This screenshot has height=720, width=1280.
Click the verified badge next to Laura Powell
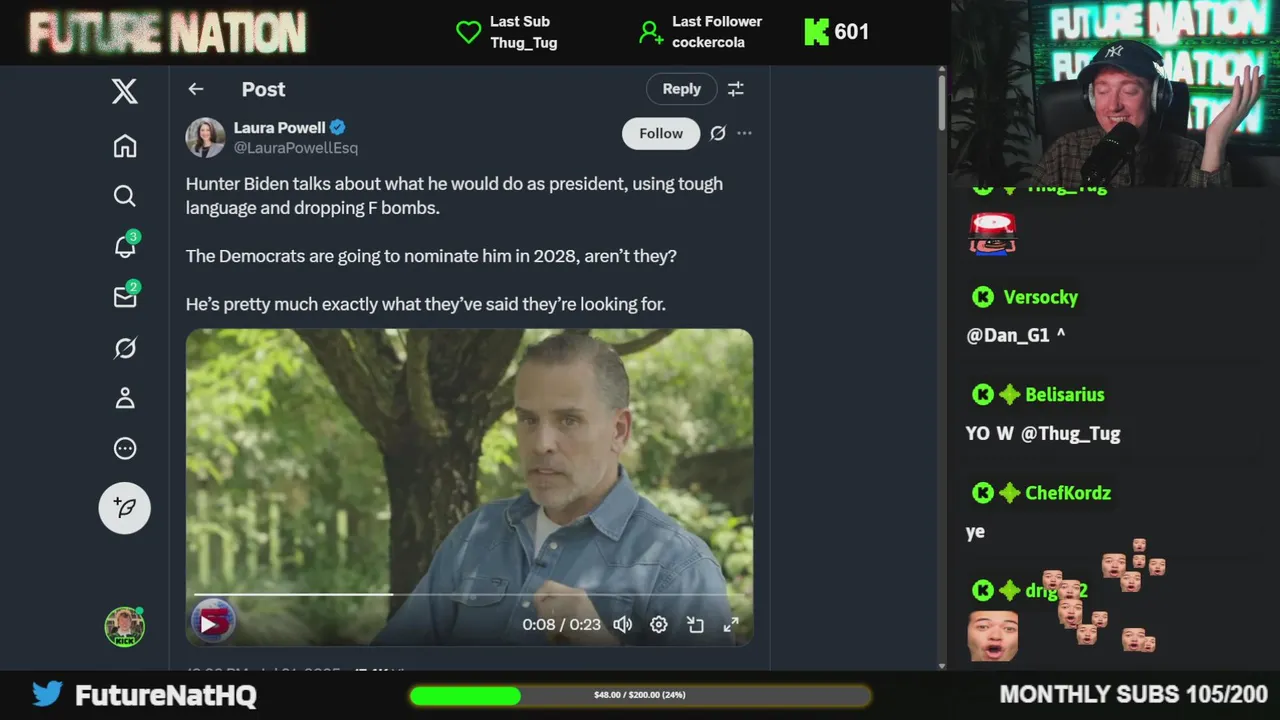[x=338, y=128]
